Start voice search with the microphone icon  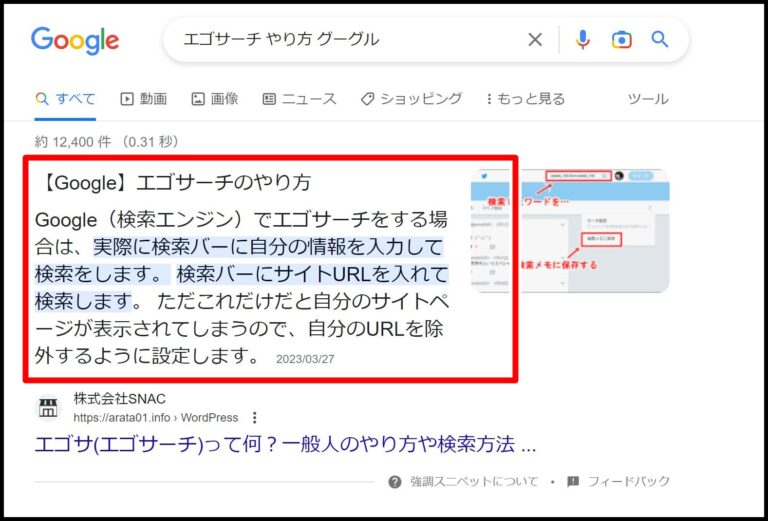tap(582, 40)
